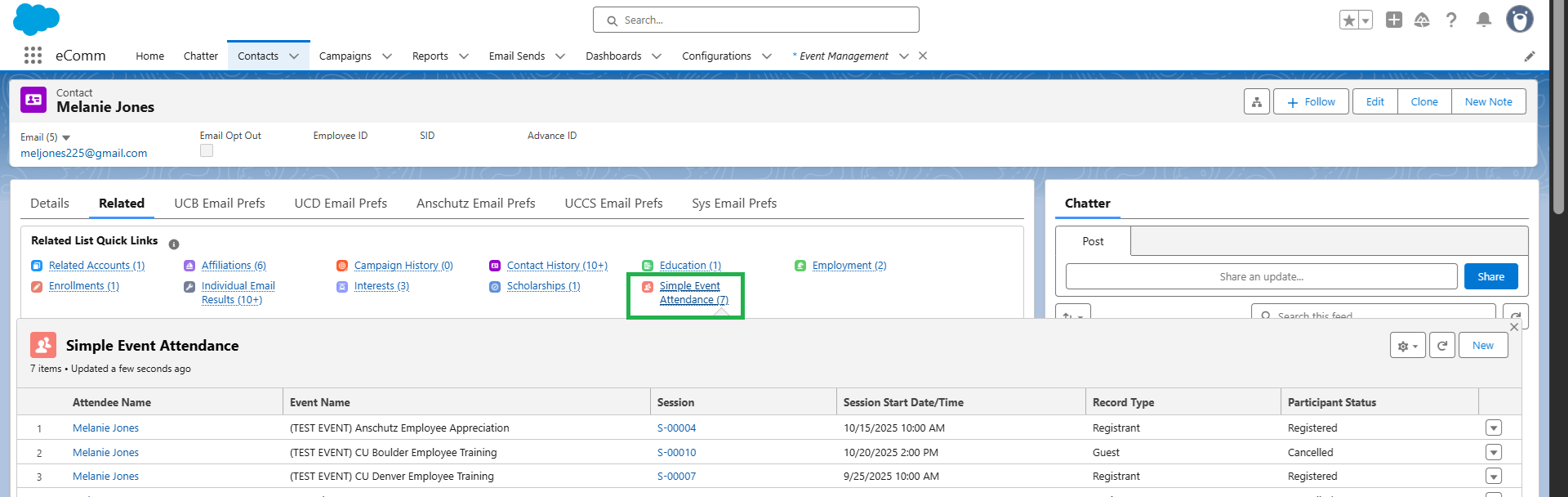
Task: Open Contact History (10+) quick link
Action: (x=557, y=266)
